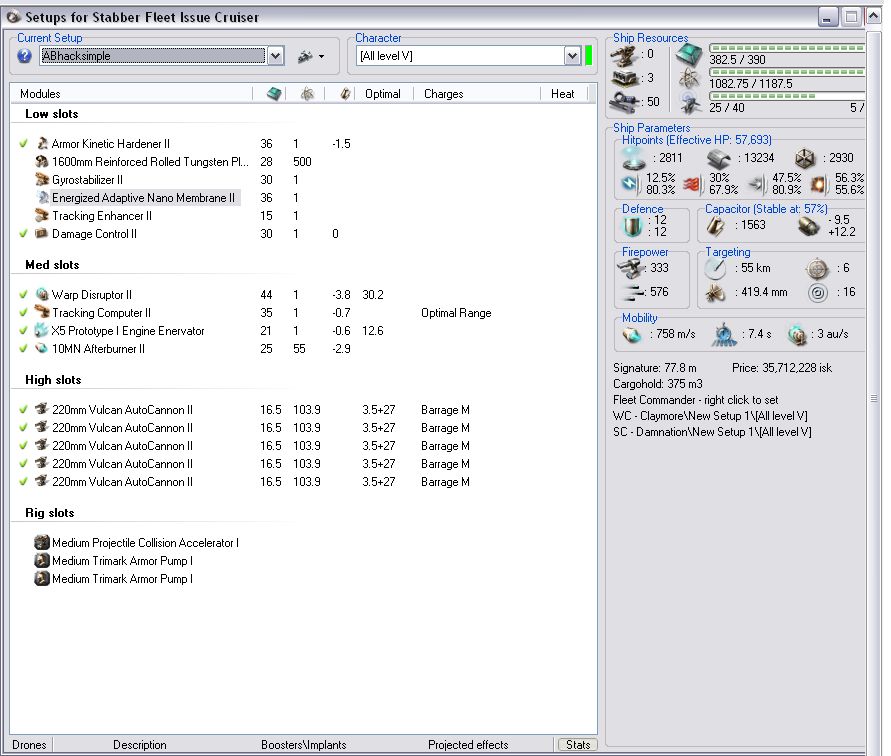Click the capacitor usage column header icon

click(x=345, y=94)
